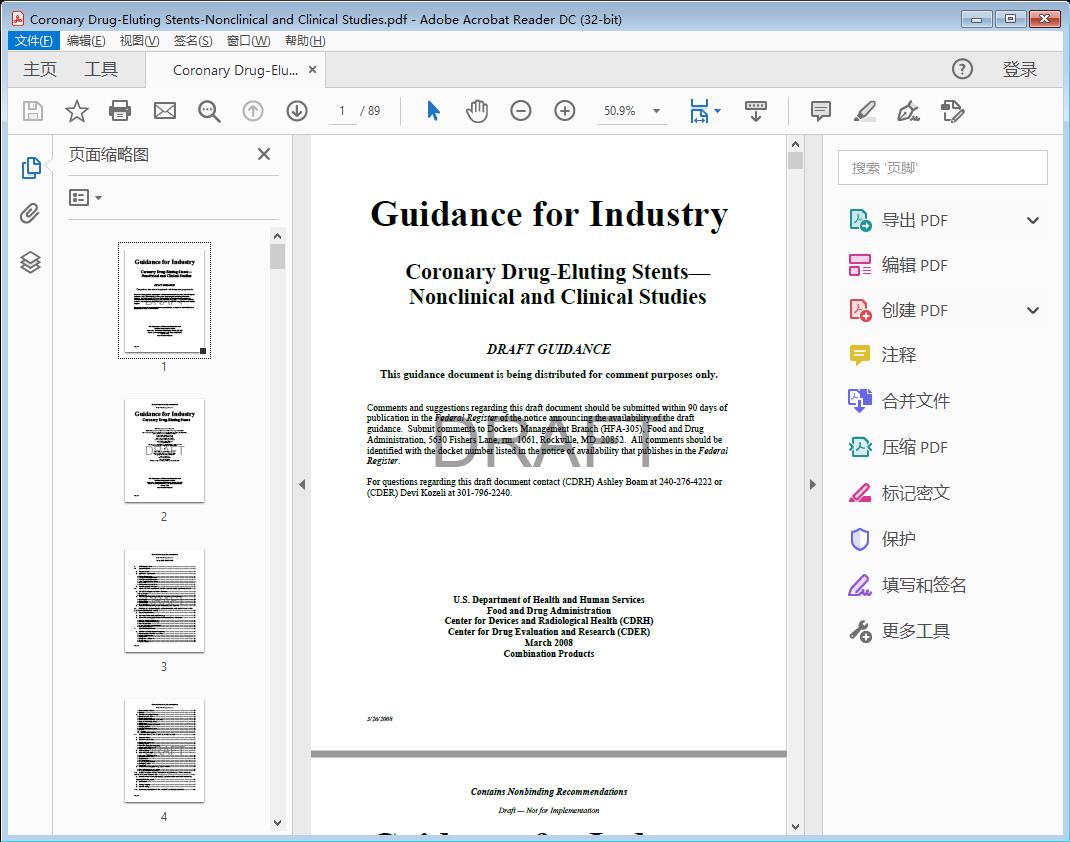
Task: Open the 文件(F) menu
Action: [33, 41]
